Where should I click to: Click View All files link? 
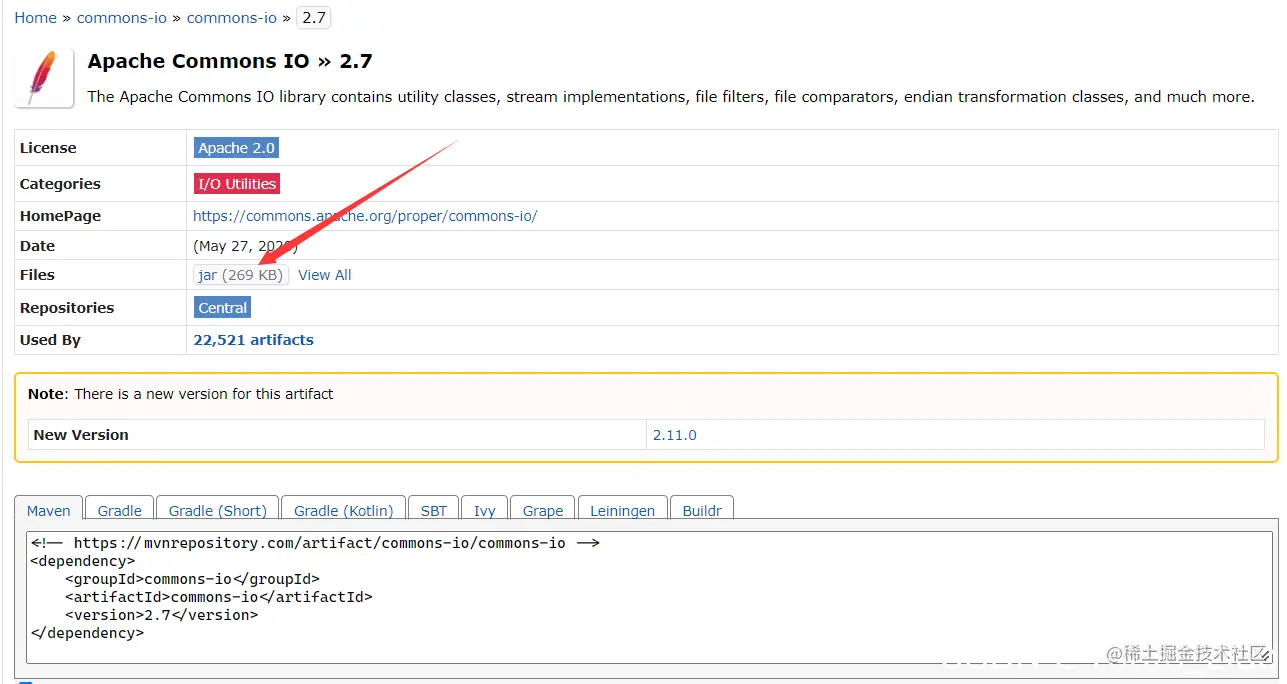(325, 275)
